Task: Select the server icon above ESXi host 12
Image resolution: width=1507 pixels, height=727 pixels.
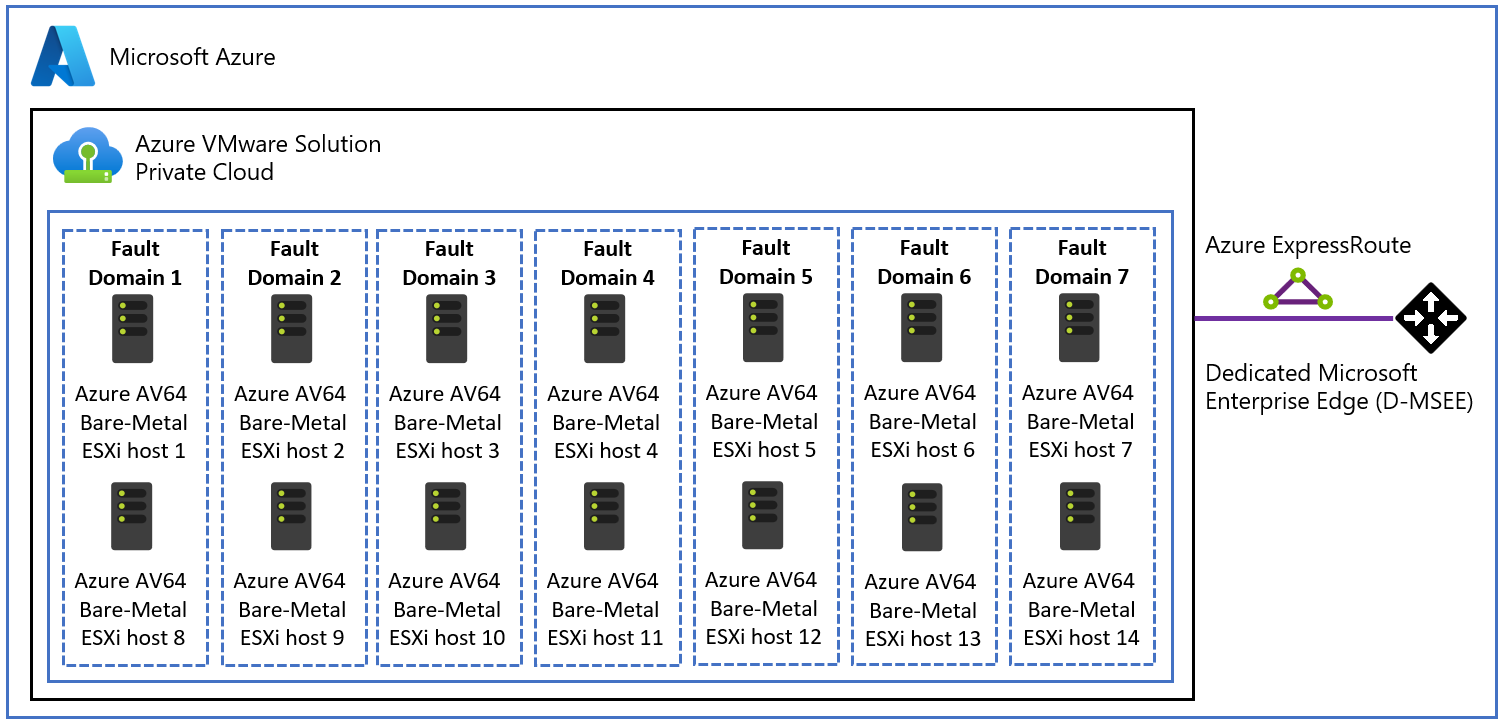Action: (x=763, y=515)
